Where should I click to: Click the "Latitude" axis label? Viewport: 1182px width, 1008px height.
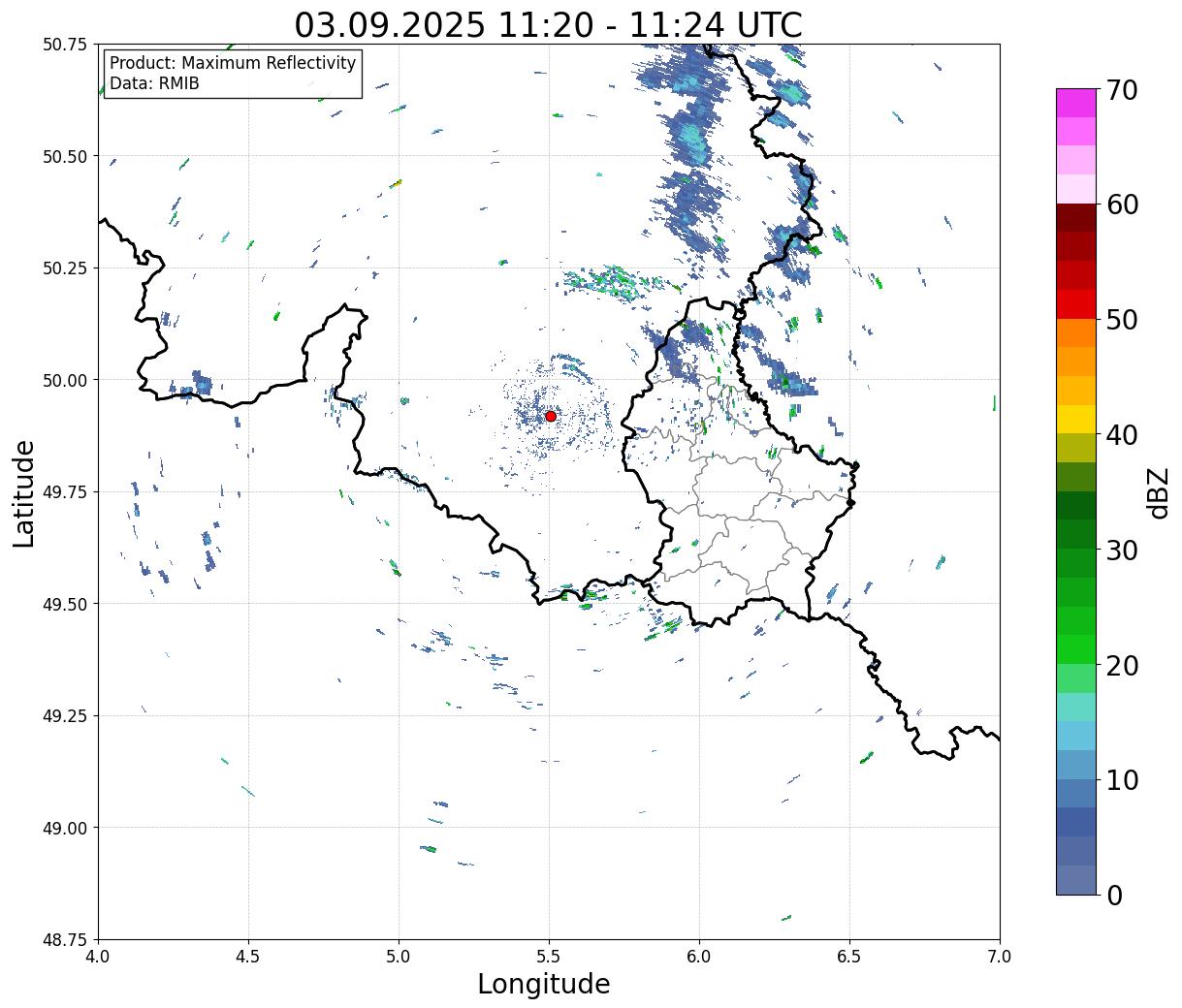point(24,493)
